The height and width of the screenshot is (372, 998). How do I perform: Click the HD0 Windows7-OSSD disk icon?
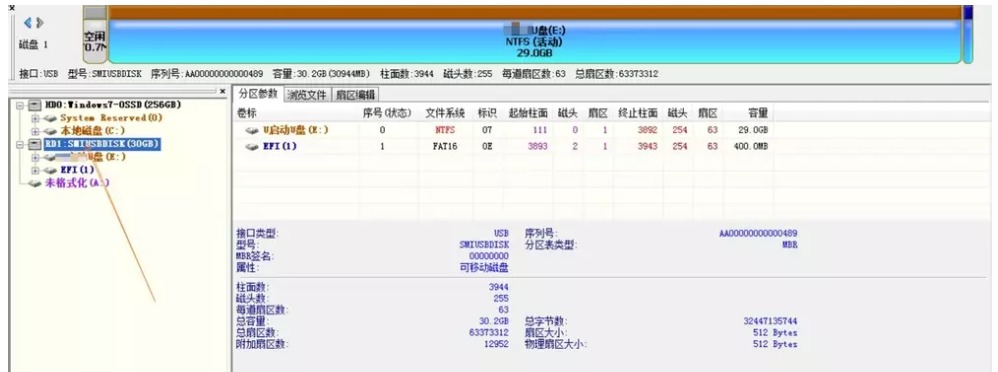pyautogui.click(x=35, y=105)
